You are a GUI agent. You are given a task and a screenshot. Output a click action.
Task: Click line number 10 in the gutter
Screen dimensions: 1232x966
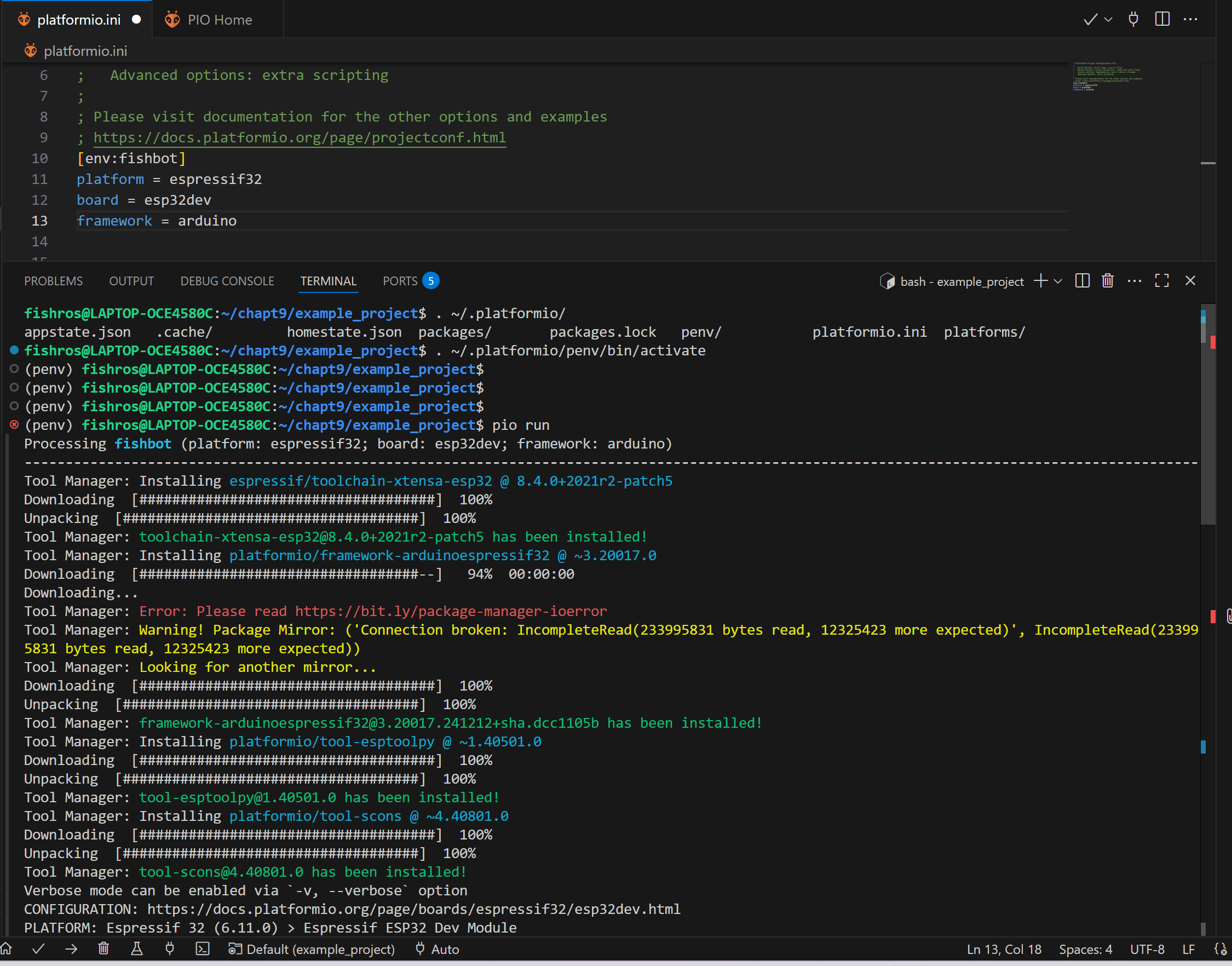pos(39,159)
